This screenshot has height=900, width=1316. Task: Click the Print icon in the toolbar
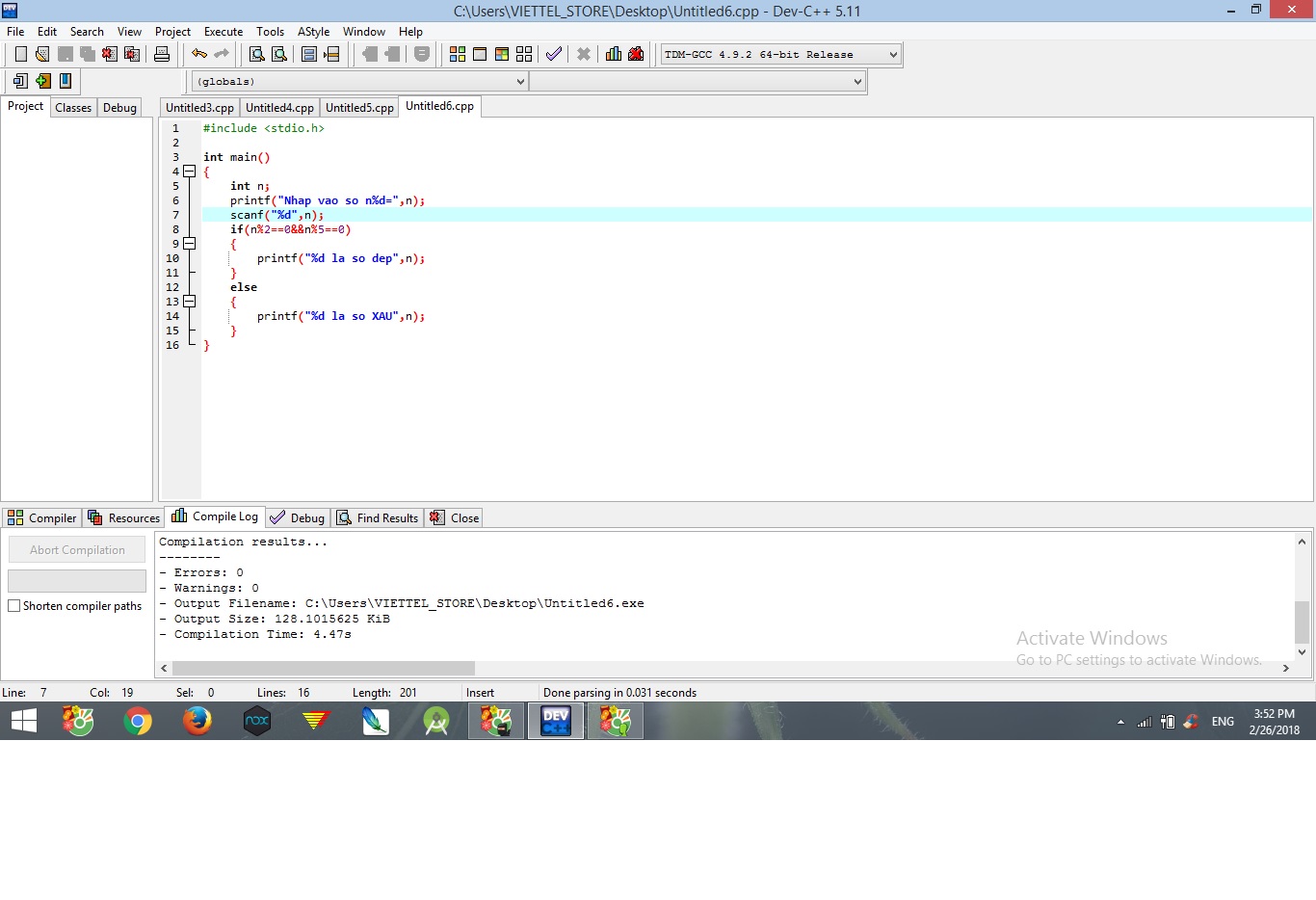[x=162, y=55]
